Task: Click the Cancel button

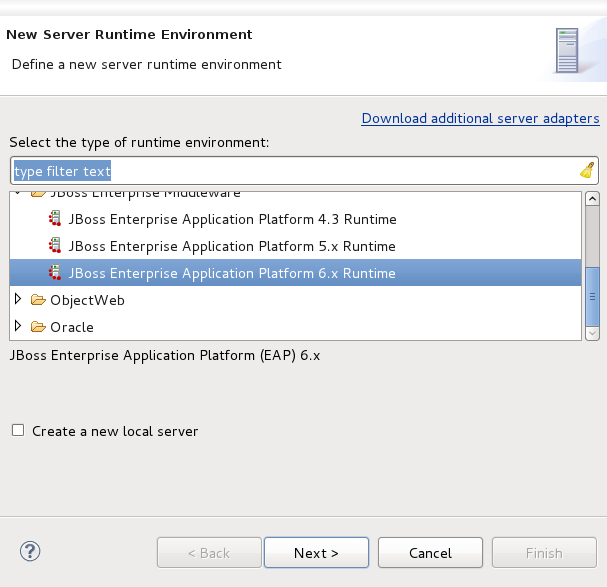Action: pos(430,553)
